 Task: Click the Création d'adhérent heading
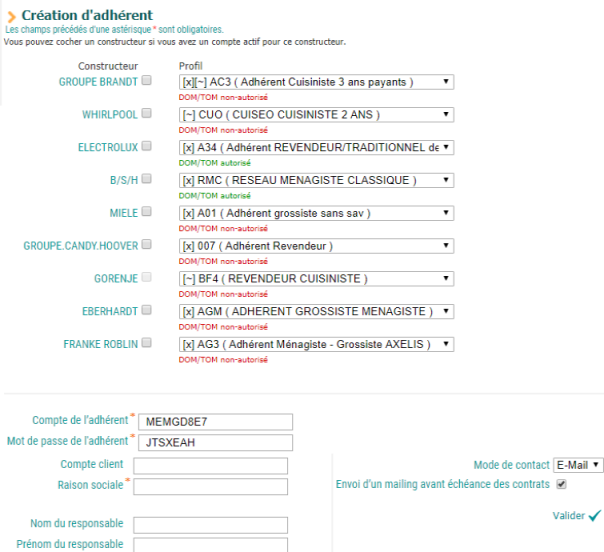(87, 15)
